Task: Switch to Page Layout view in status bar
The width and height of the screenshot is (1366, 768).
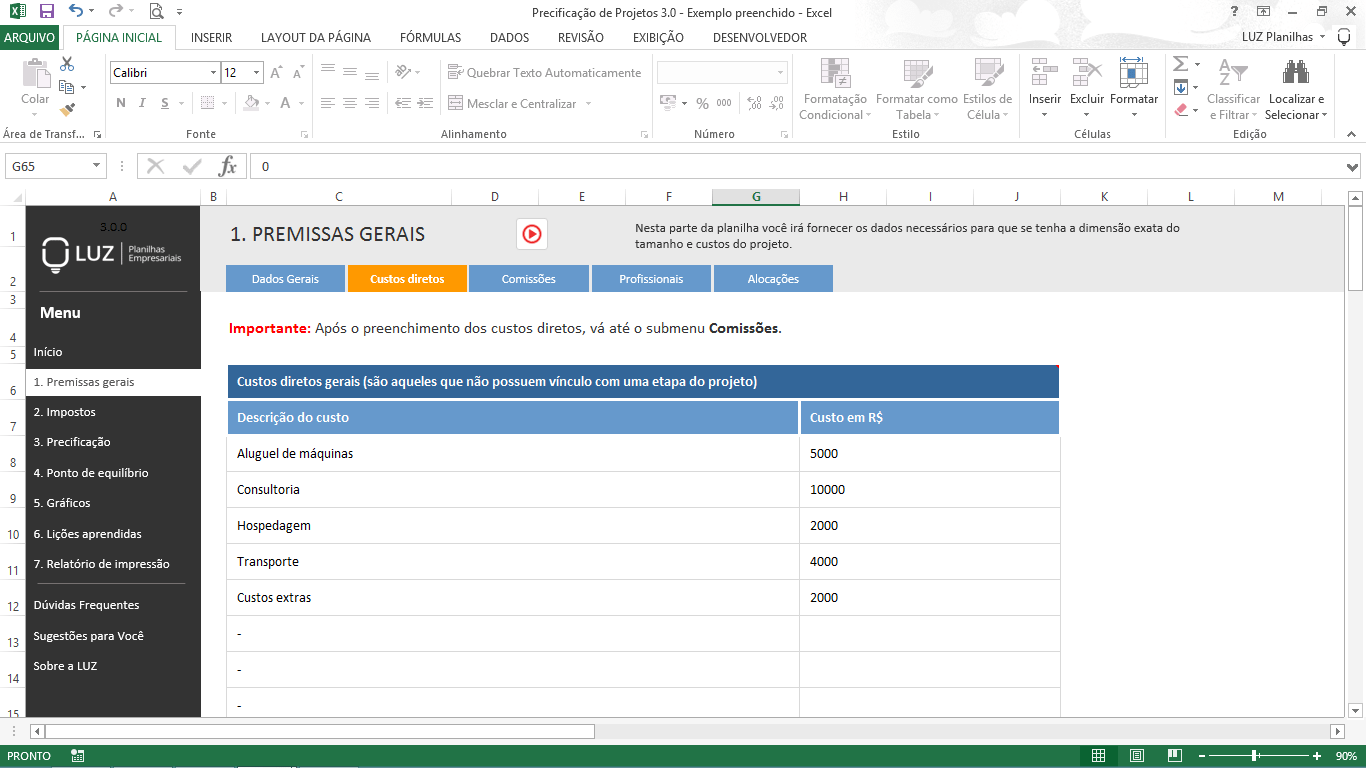Action: pos(1135,756)
